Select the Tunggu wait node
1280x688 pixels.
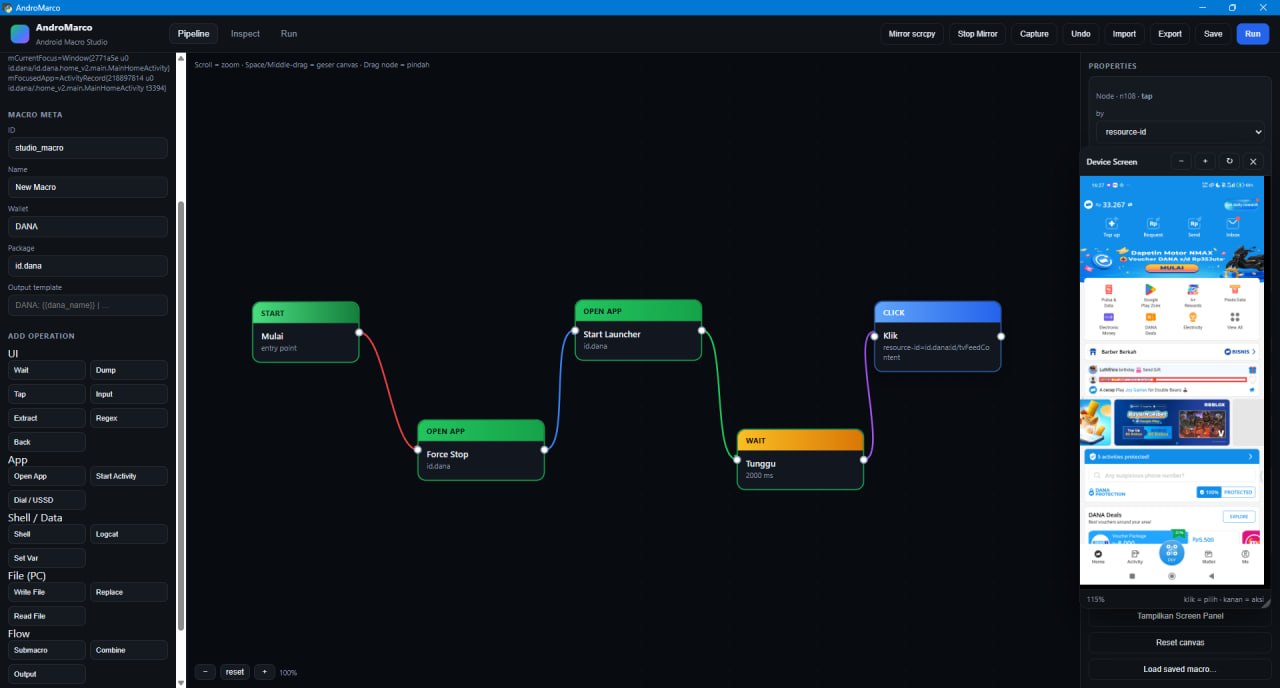pyautogui.click(x=800, y=459)
